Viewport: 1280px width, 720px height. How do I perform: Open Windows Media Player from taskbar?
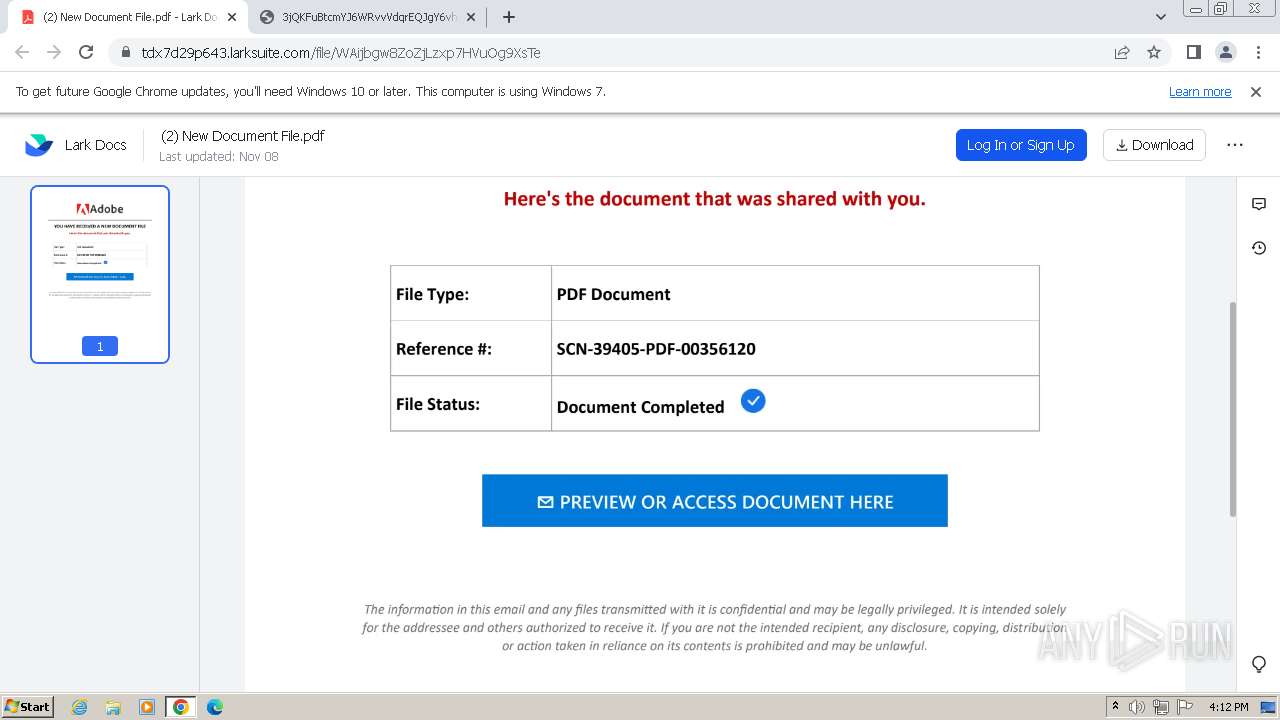147,707
